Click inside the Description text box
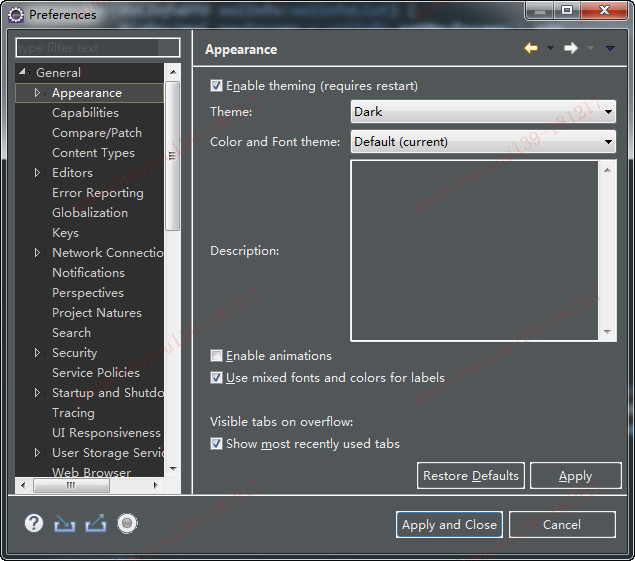Image resolution: width=635 pixels, height=561 pixels. (475, 250)
